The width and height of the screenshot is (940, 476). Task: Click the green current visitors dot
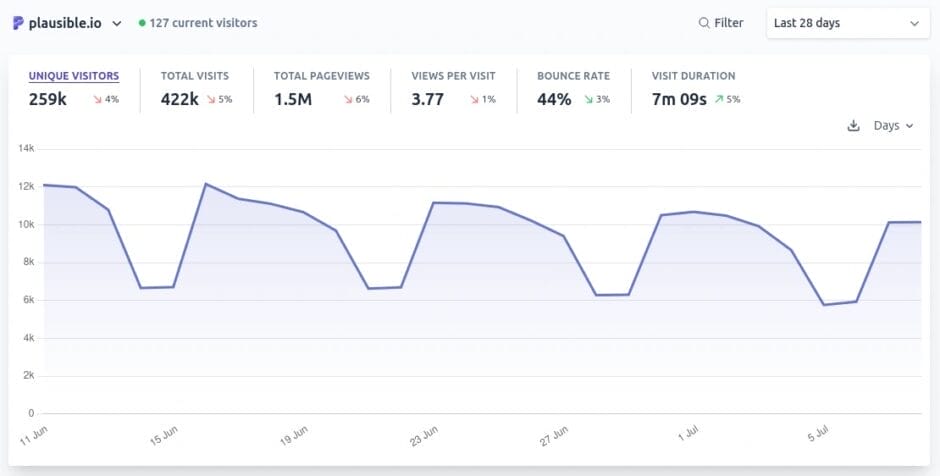tap(142, 23)
